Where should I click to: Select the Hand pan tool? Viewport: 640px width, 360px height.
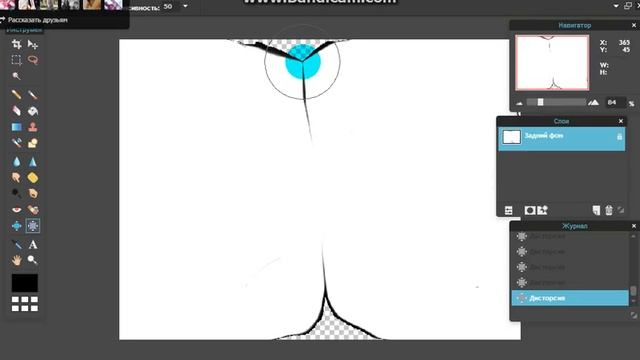tap(16, 260)
